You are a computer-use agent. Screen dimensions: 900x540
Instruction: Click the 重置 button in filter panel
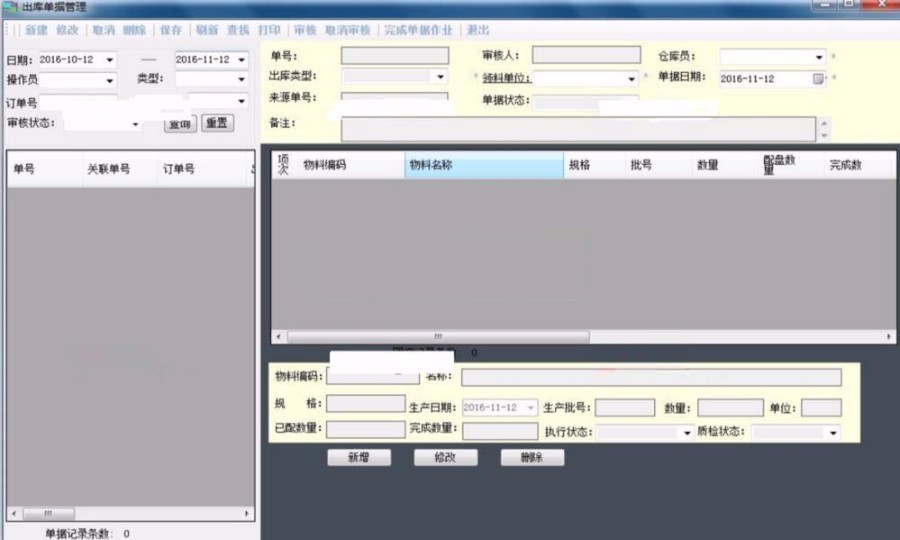(217, 123)
